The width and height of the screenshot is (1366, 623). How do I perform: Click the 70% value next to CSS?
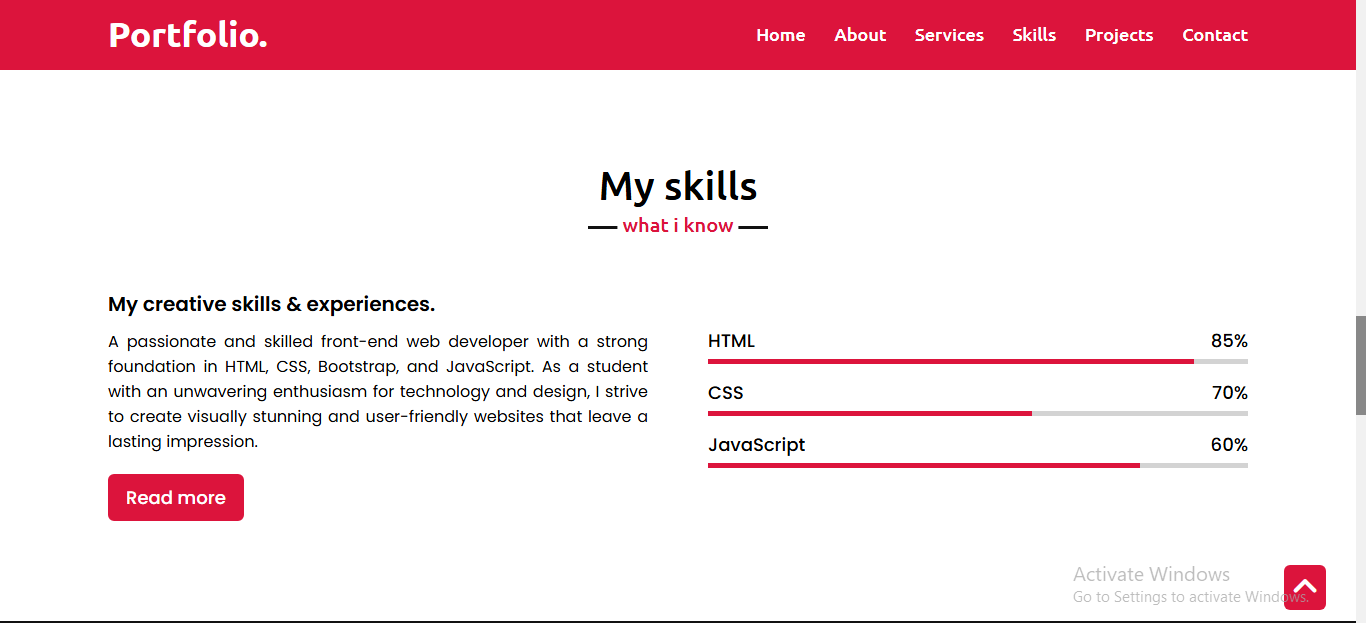click(1229, 393)
